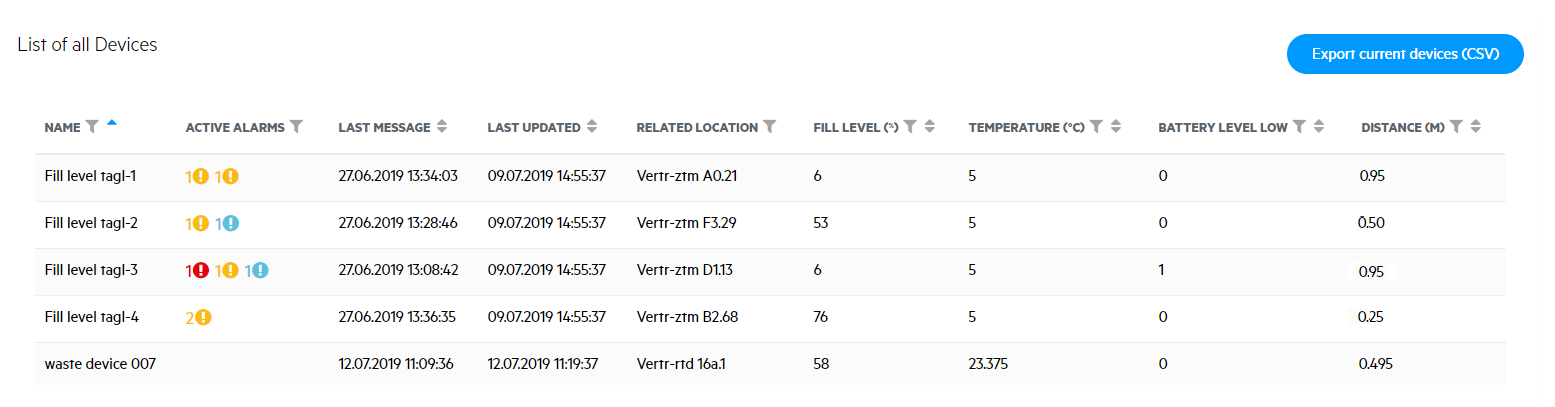Screen dimensions: 1555x407
Task: Sort table by Last Updated
Action: tap(591, 127)
